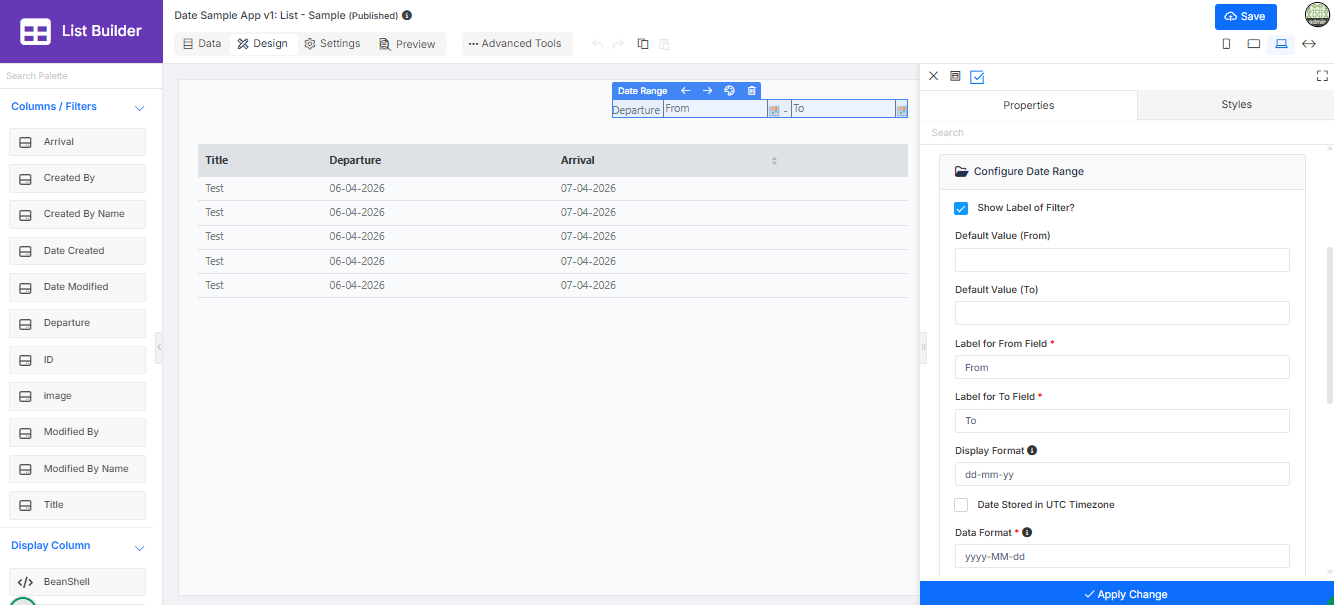Switch to the Styles tab
The height and width of the screenshot is (605, 1334).
click(1236, 105)
